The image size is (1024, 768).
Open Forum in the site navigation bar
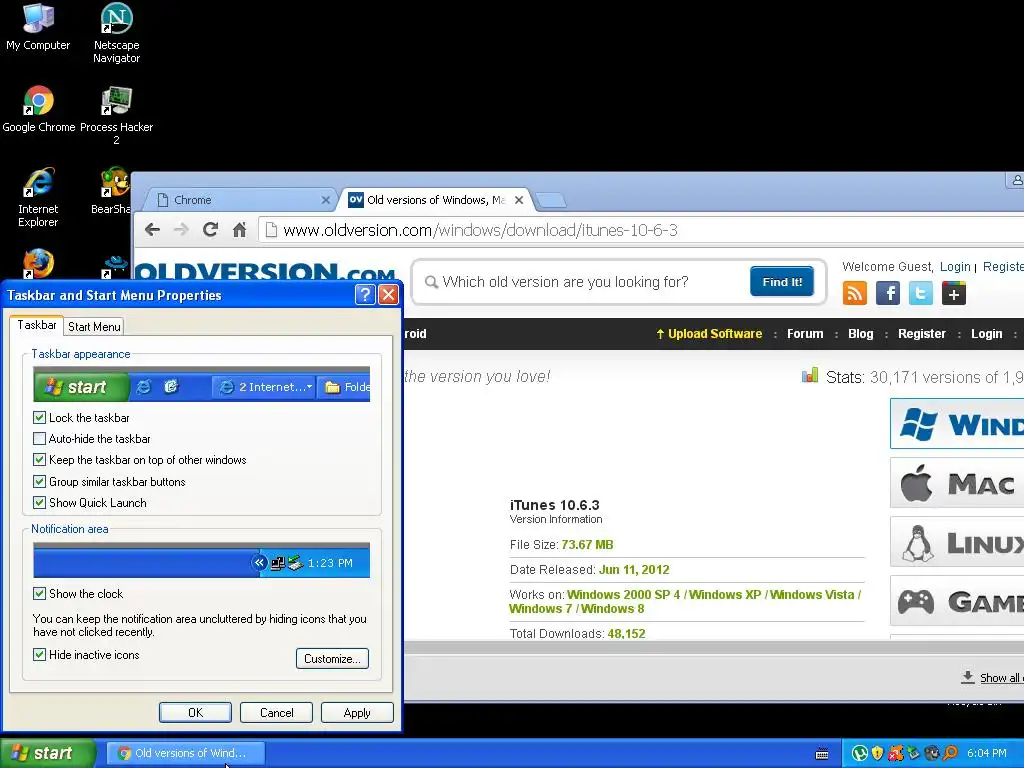point(805,334)
